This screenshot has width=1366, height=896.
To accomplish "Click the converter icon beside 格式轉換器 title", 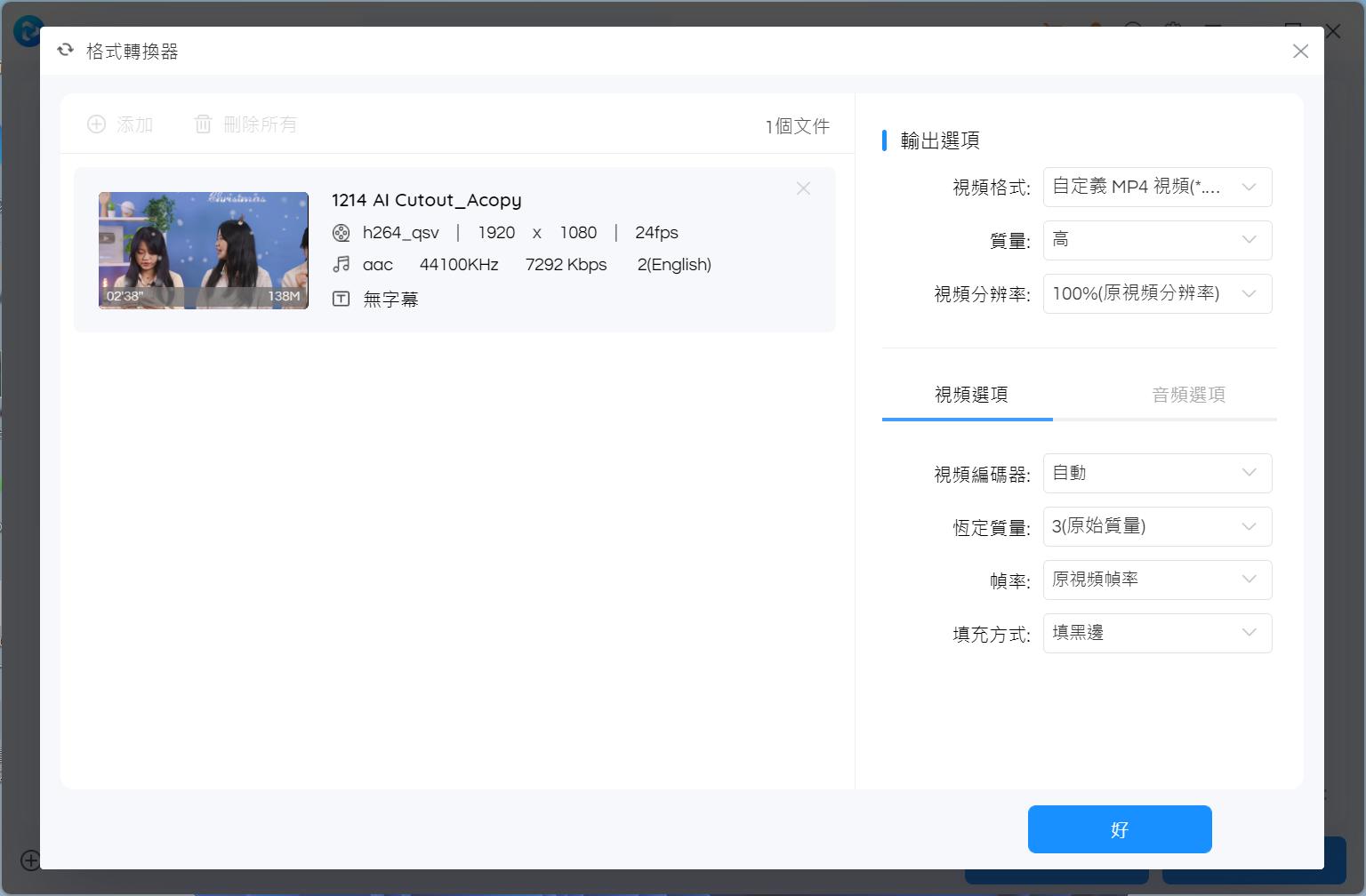I will pos(65,50).
